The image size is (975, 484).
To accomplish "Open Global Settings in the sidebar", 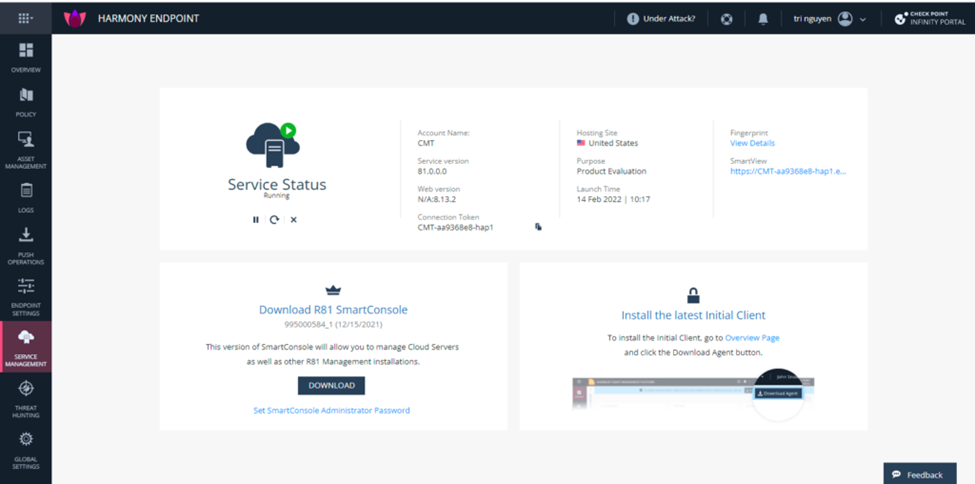I will click(x=25, y=450).
